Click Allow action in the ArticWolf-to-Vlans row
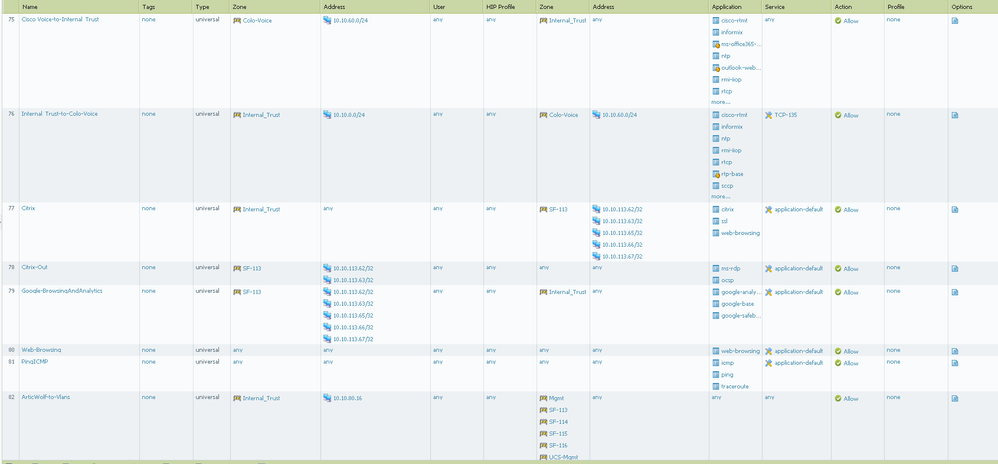 (x=850, y=399)
